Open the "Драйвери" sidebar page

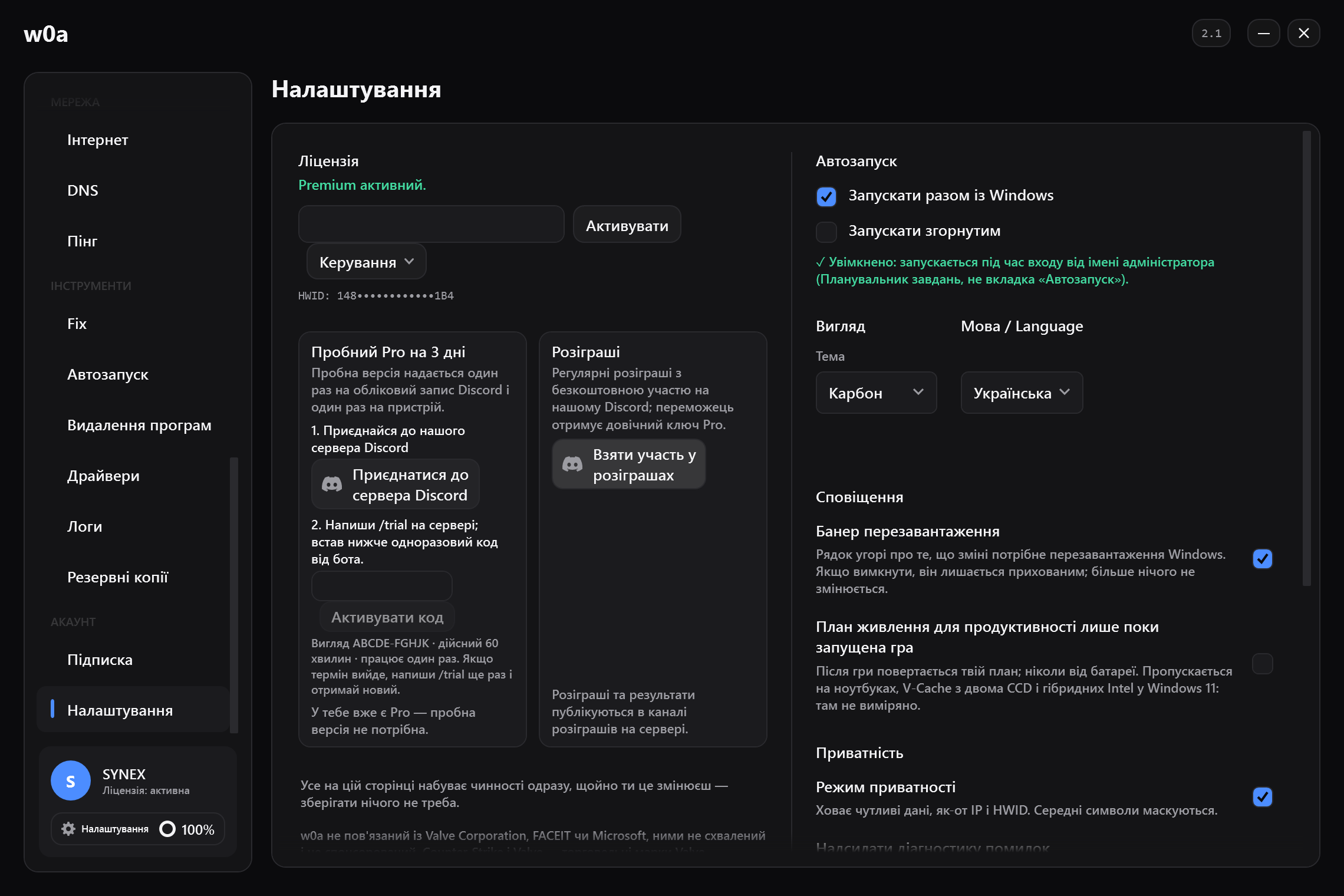[x=133, y=476]
